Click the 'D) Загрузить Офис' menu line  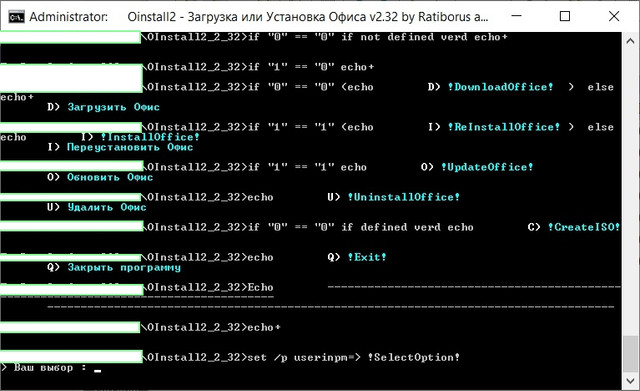(x=103, y=107)
